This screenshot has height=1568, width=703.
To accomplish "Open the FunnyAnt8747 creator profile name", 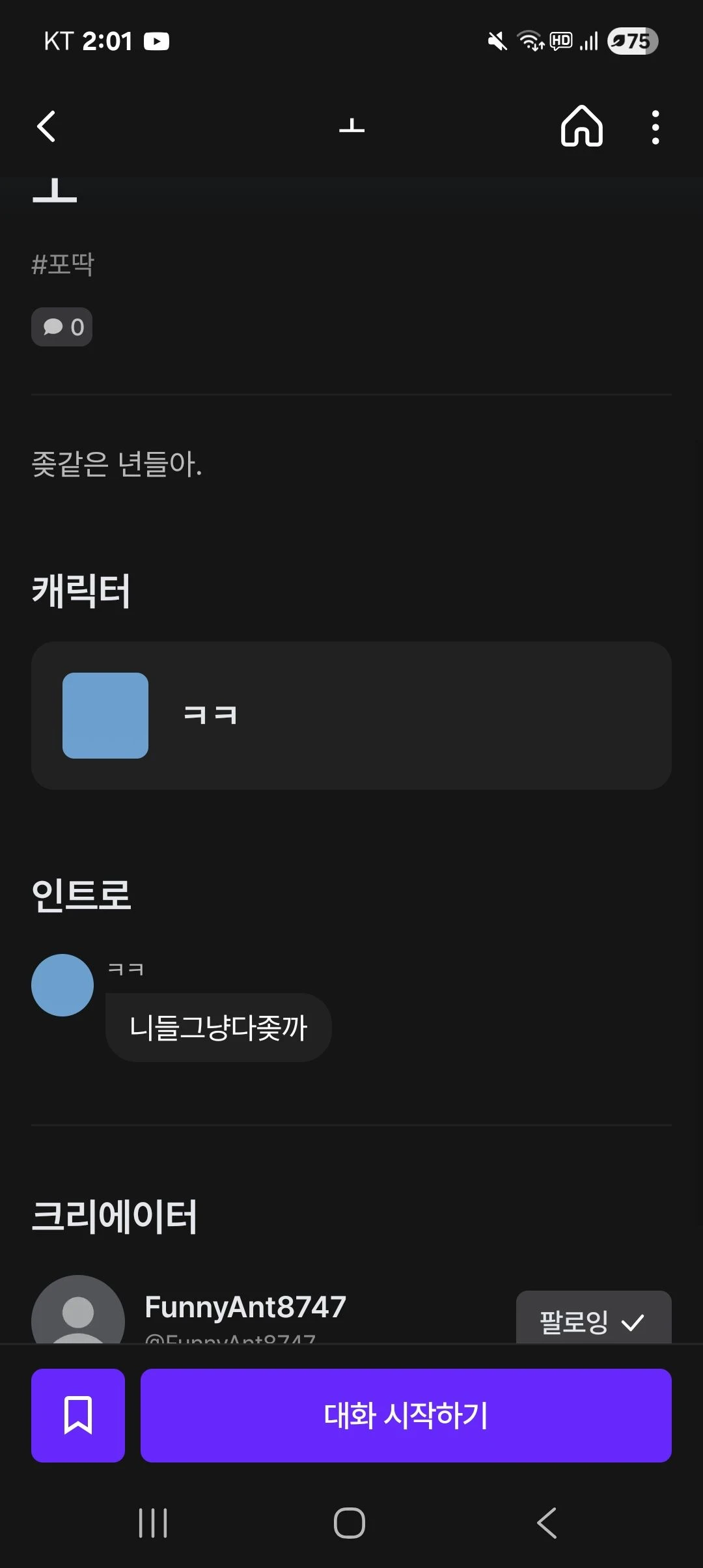I will pyautogui.click(x=245, y=1306).
